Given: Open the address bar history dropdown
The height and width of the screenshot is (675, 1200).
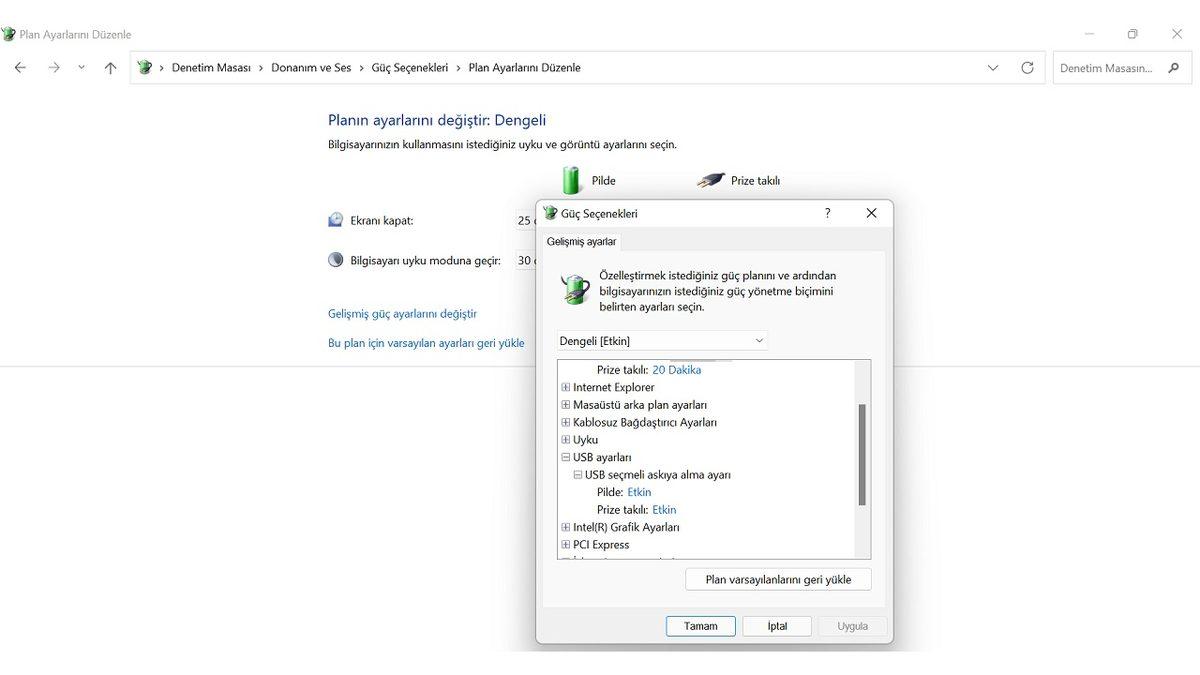Looking at the screenshot, I should tap(992, 67).
